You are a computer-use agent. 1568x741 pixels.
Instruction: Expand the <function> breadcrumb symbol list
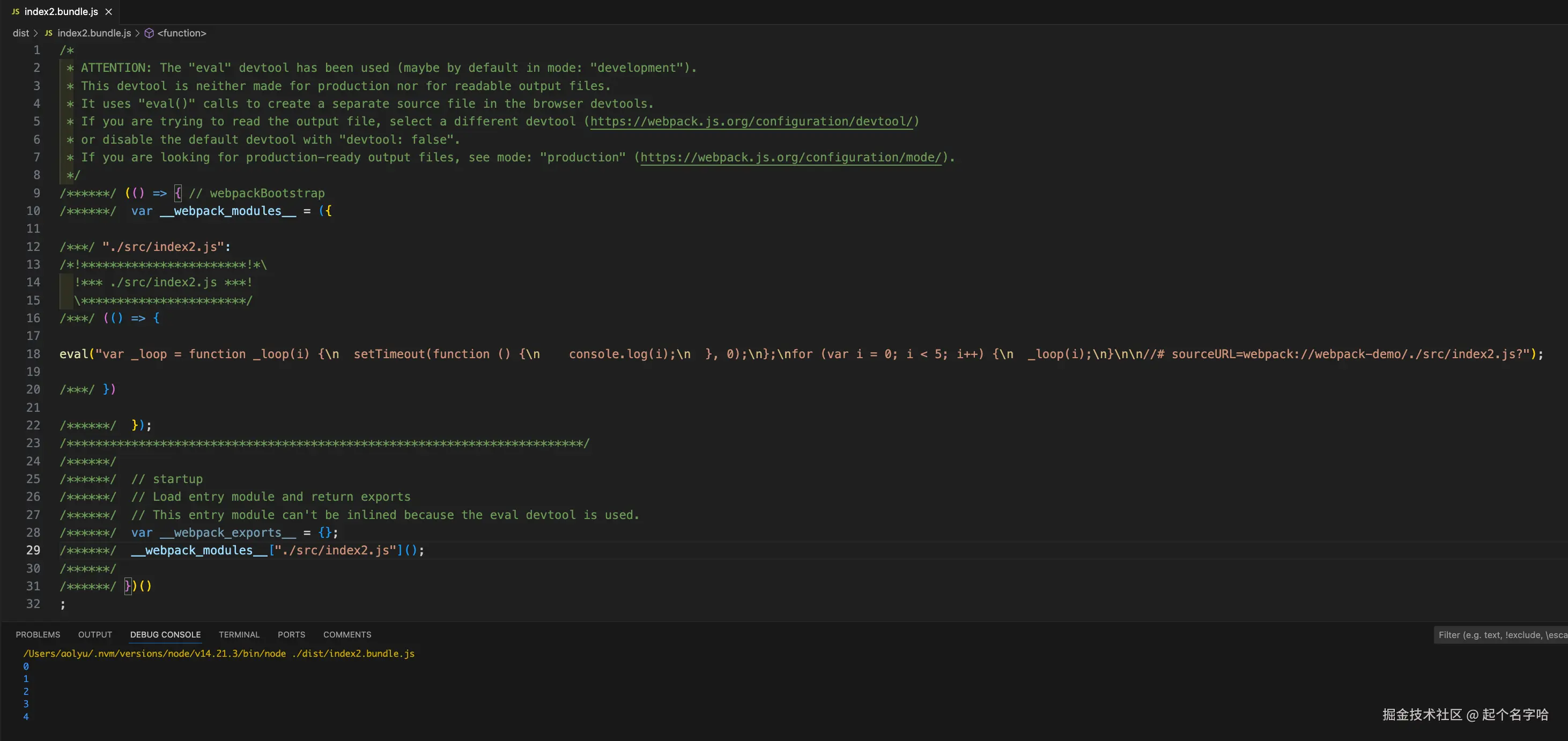click(181, 33)
